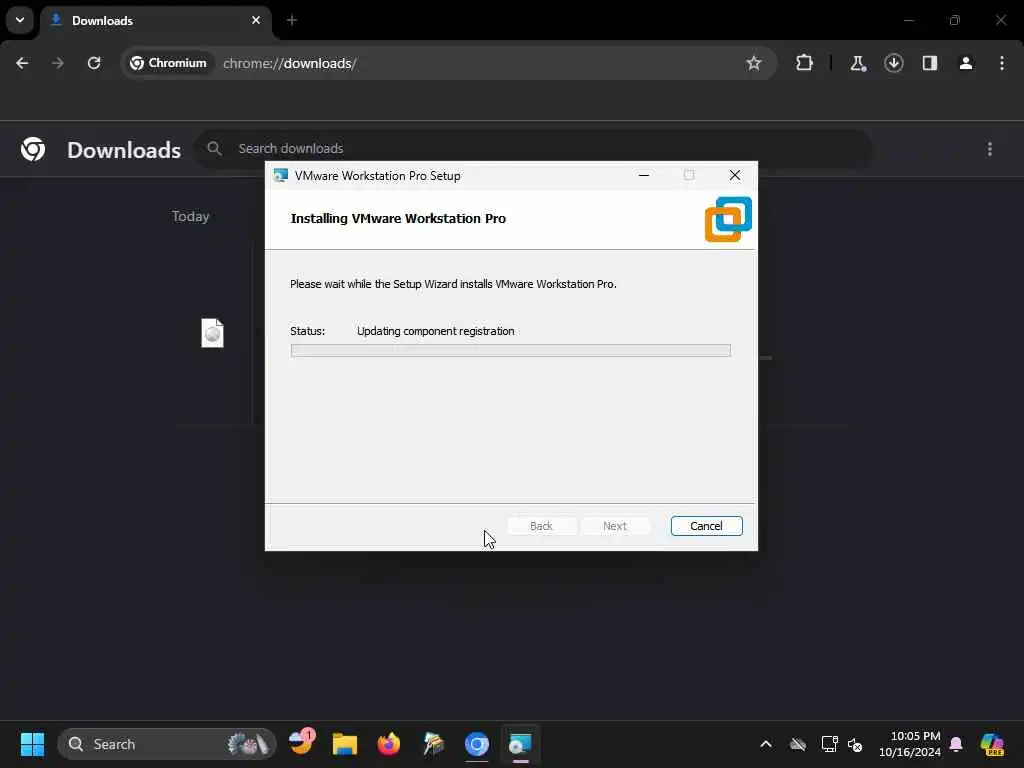Screen dimensions: 1024x768
Task: Focus the Search downloads field
Action: [x=534, y=148]
